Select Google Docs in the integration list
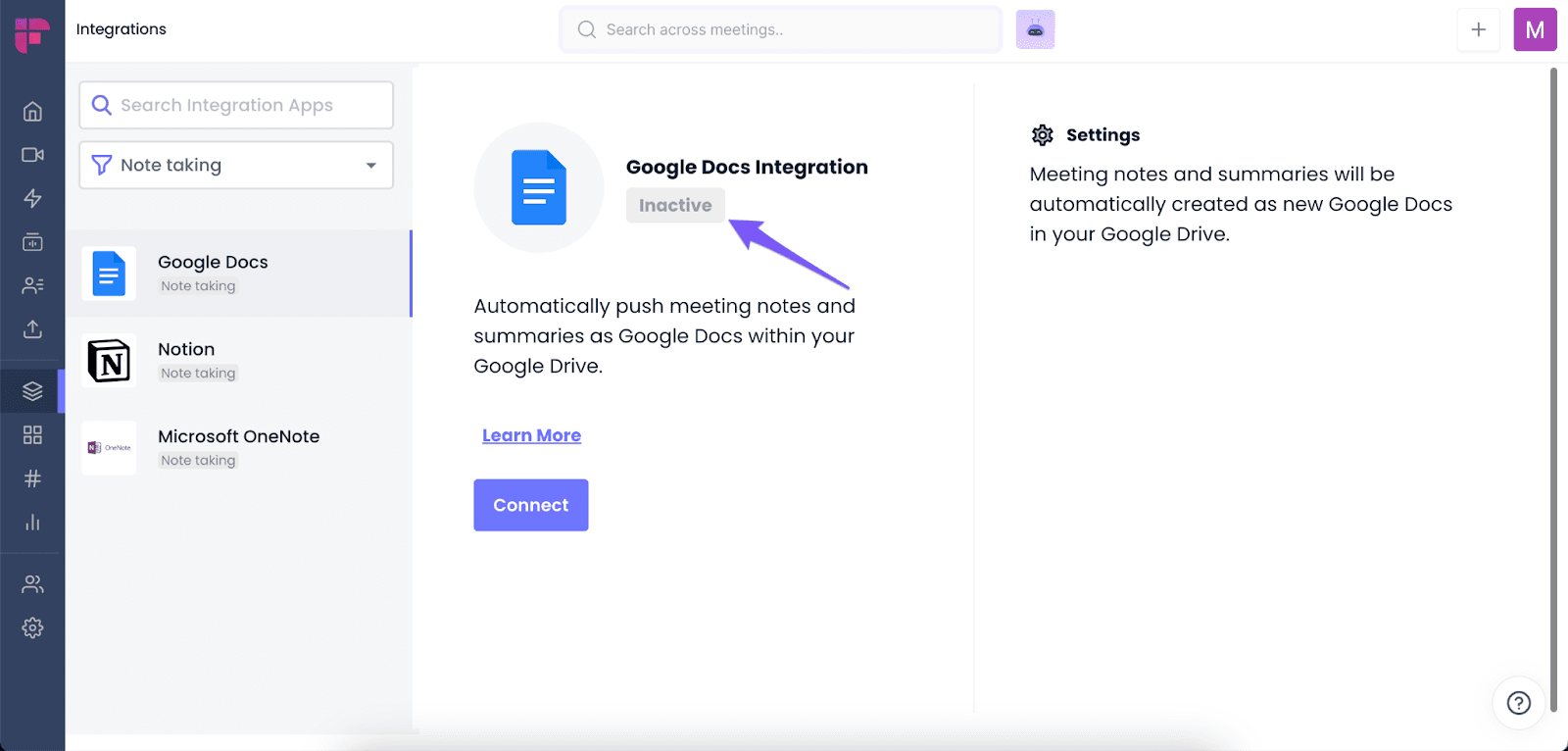Screen dimensions: 1568x751 coord(239,274)
